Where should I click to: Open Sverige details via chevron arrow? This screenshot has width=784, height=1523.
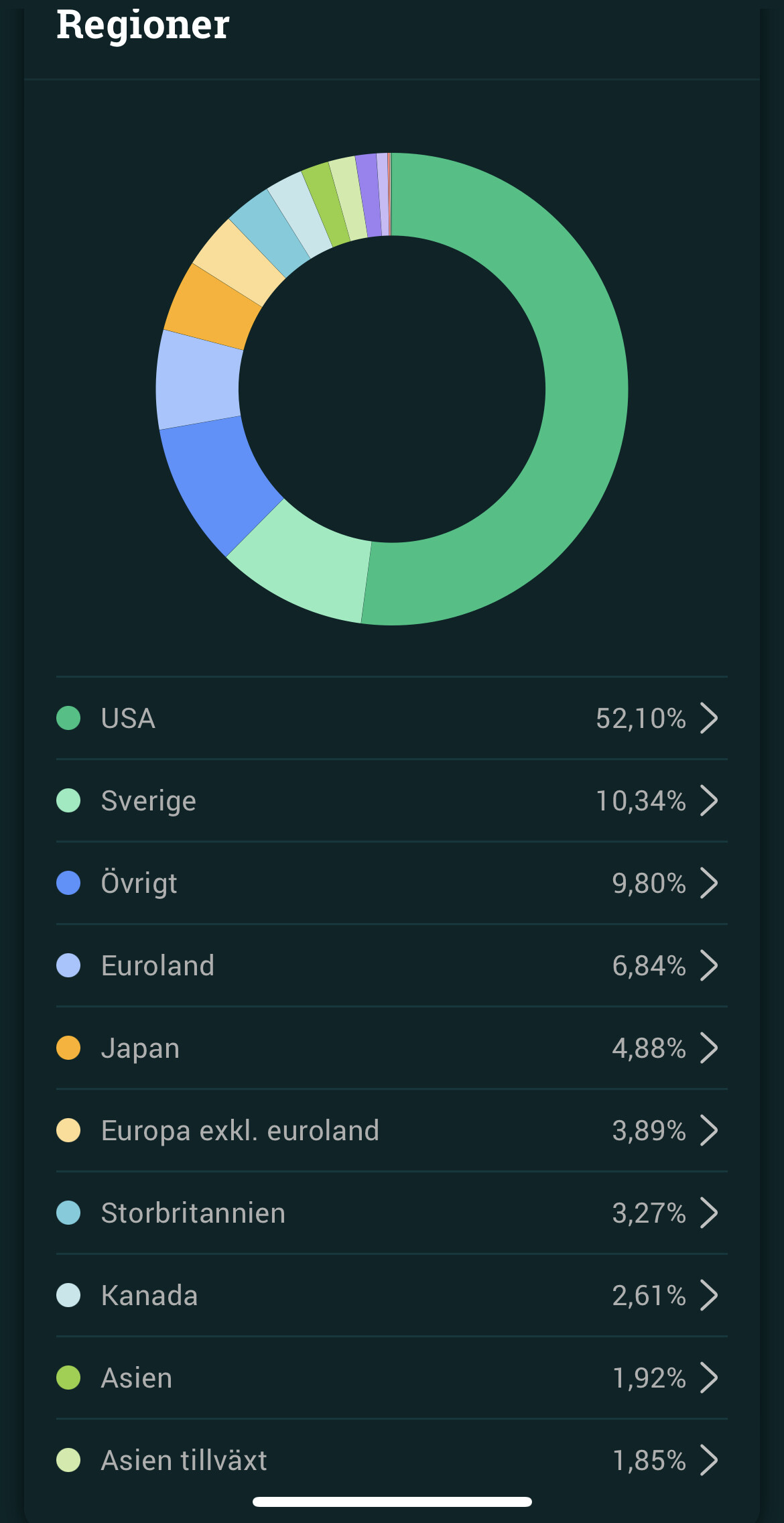coord(709,801)
